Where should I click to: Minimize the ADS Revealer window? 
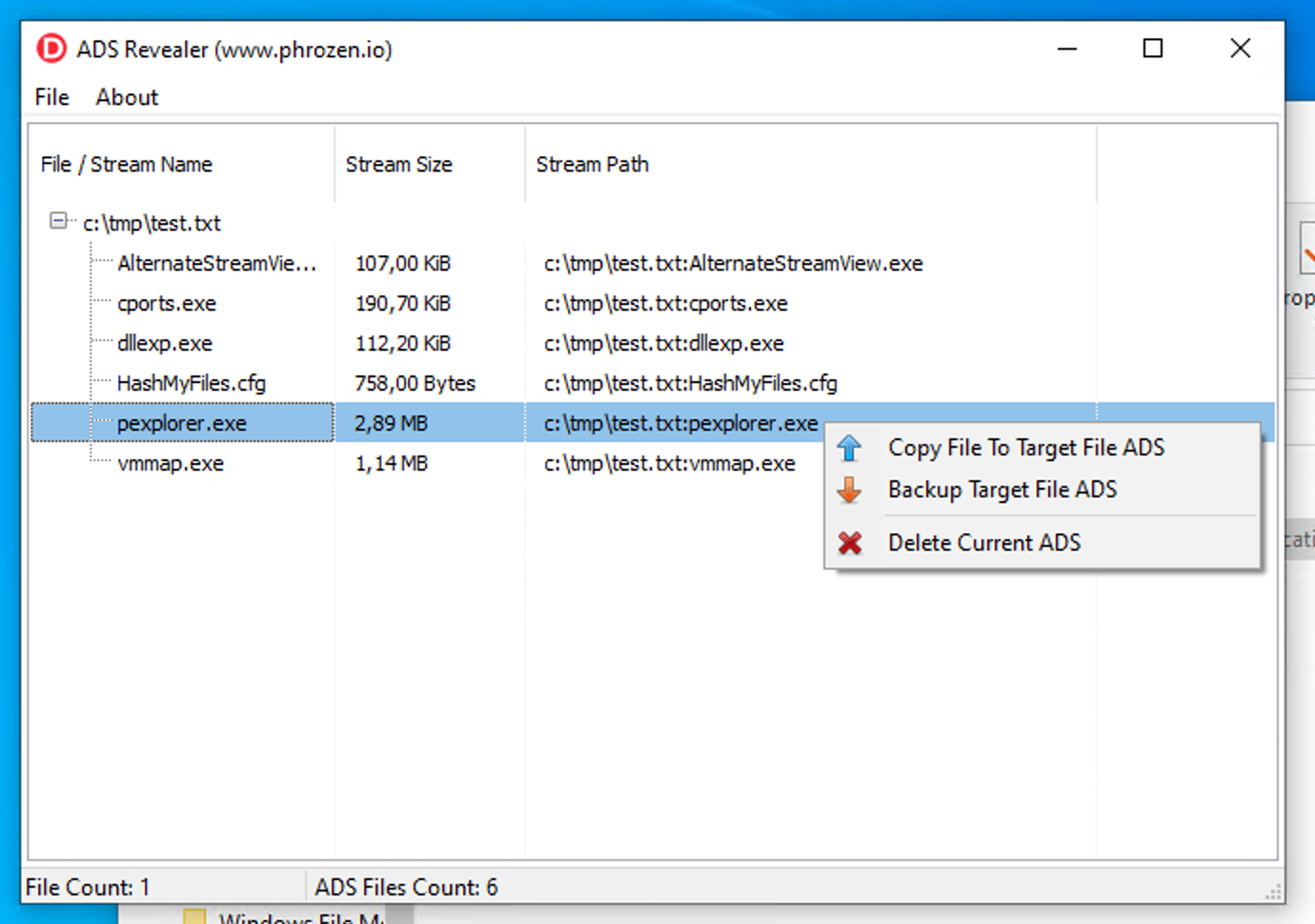(1067, 49)
